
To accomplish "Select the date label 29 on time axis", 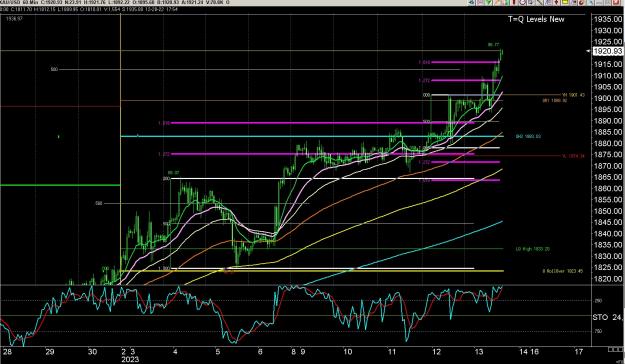I will coord(49,352).
